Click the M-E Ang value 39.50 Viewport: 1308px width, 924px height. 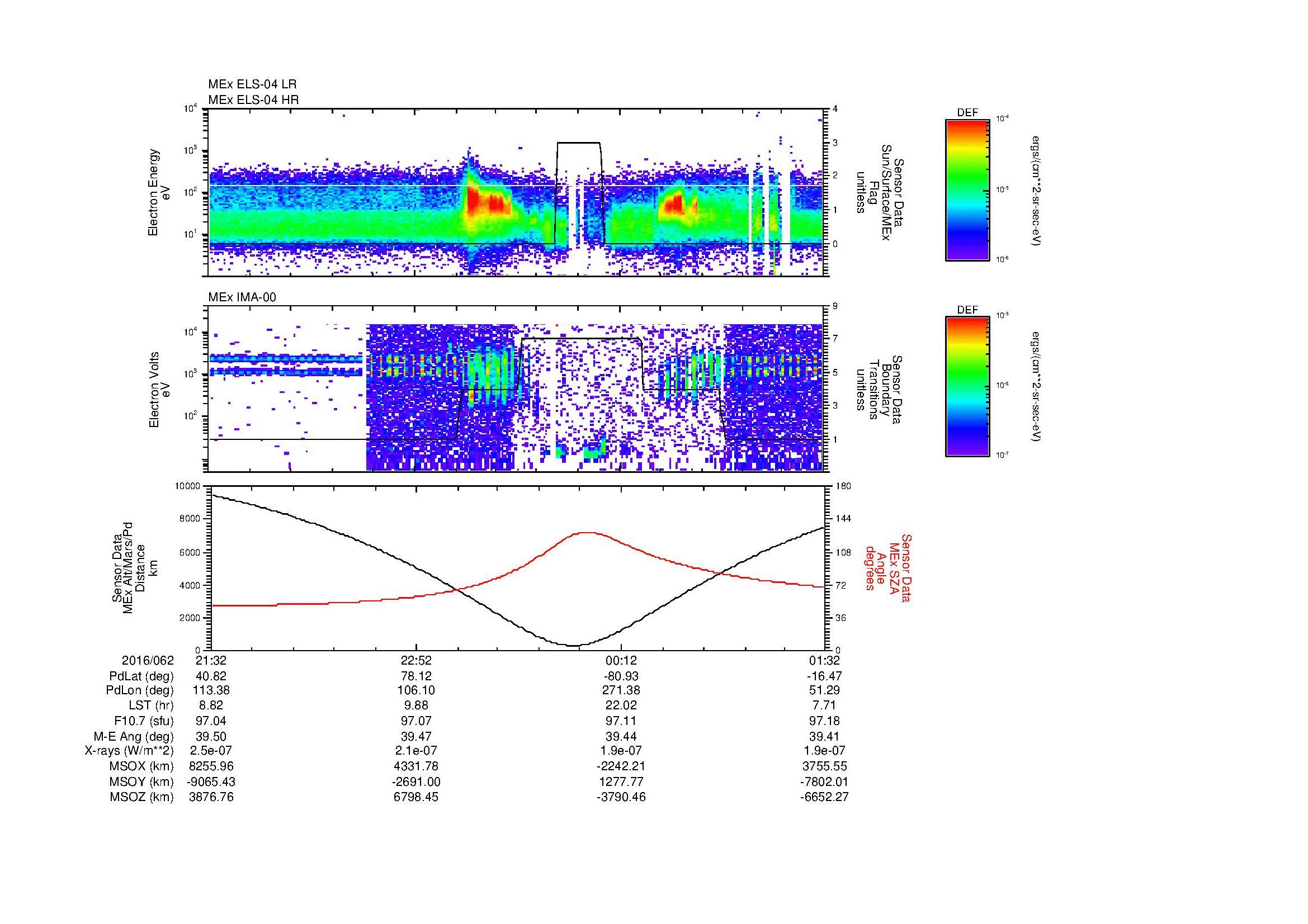tap(211, 736)
